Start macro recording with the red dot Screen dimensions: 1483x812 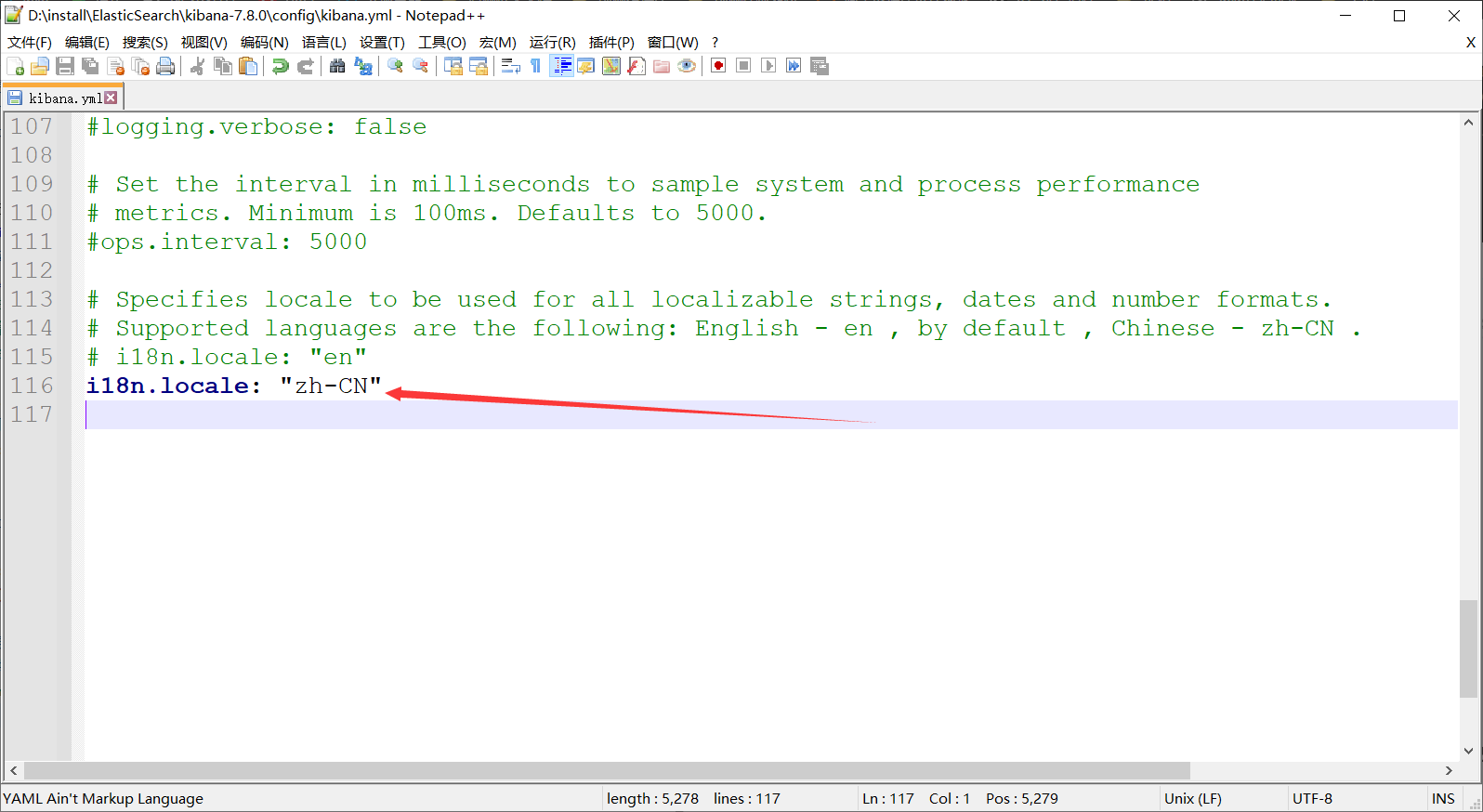point(718,66)
